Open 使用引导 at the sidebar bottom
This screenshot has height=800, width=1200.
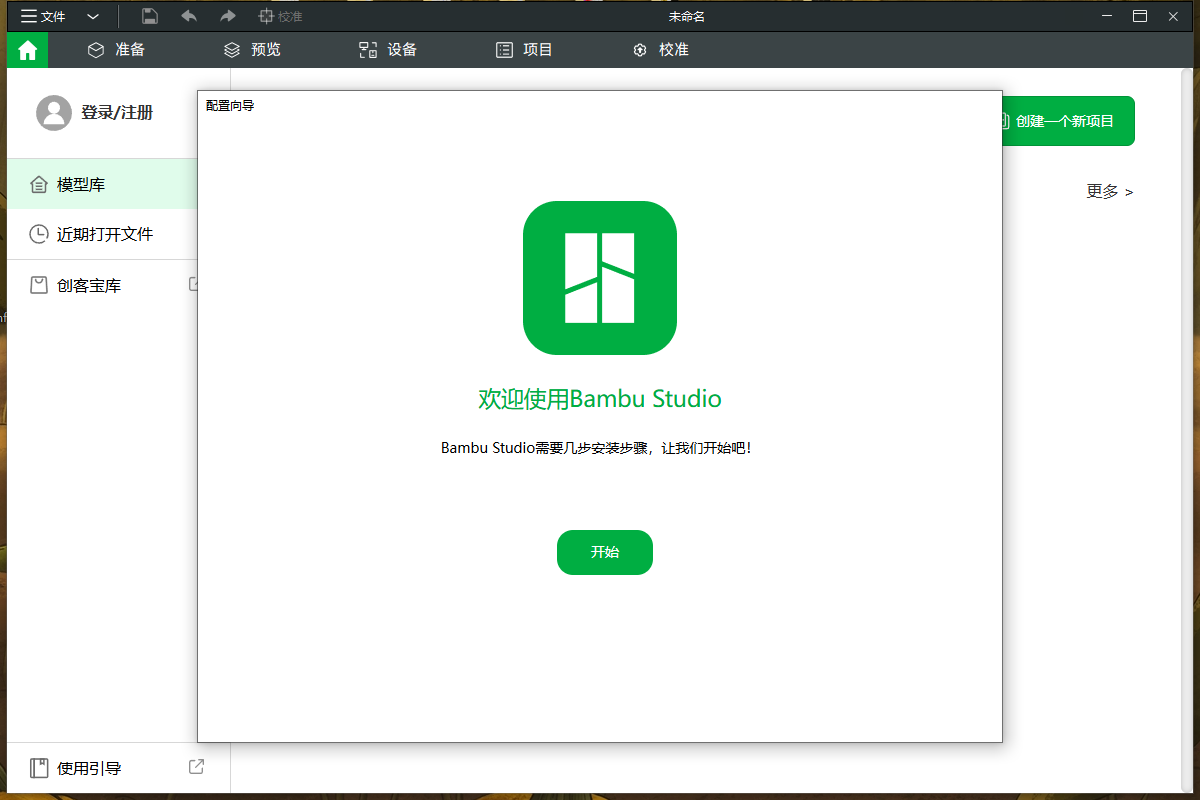pos(89,768)
